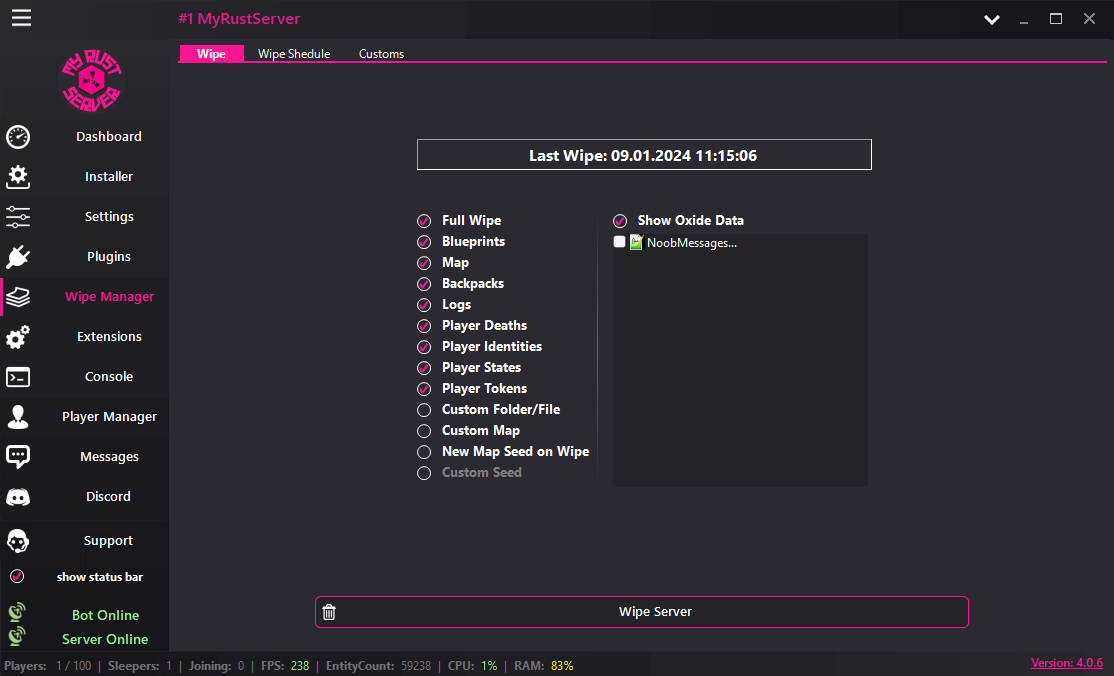Switch to the Wipe Shedule tab
Image resolution: width=1114 pixels, height=676 pixels.
[294, 53]
